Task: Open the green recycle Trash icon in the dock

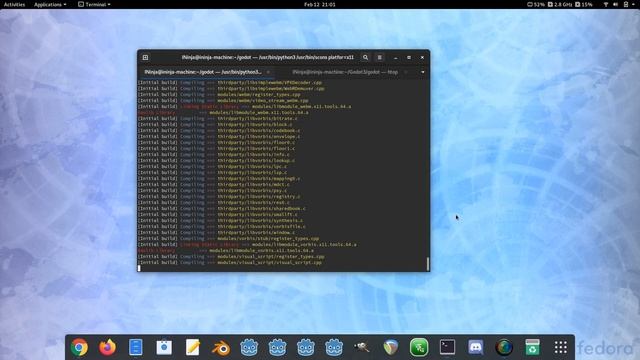Action: (532, 347)
